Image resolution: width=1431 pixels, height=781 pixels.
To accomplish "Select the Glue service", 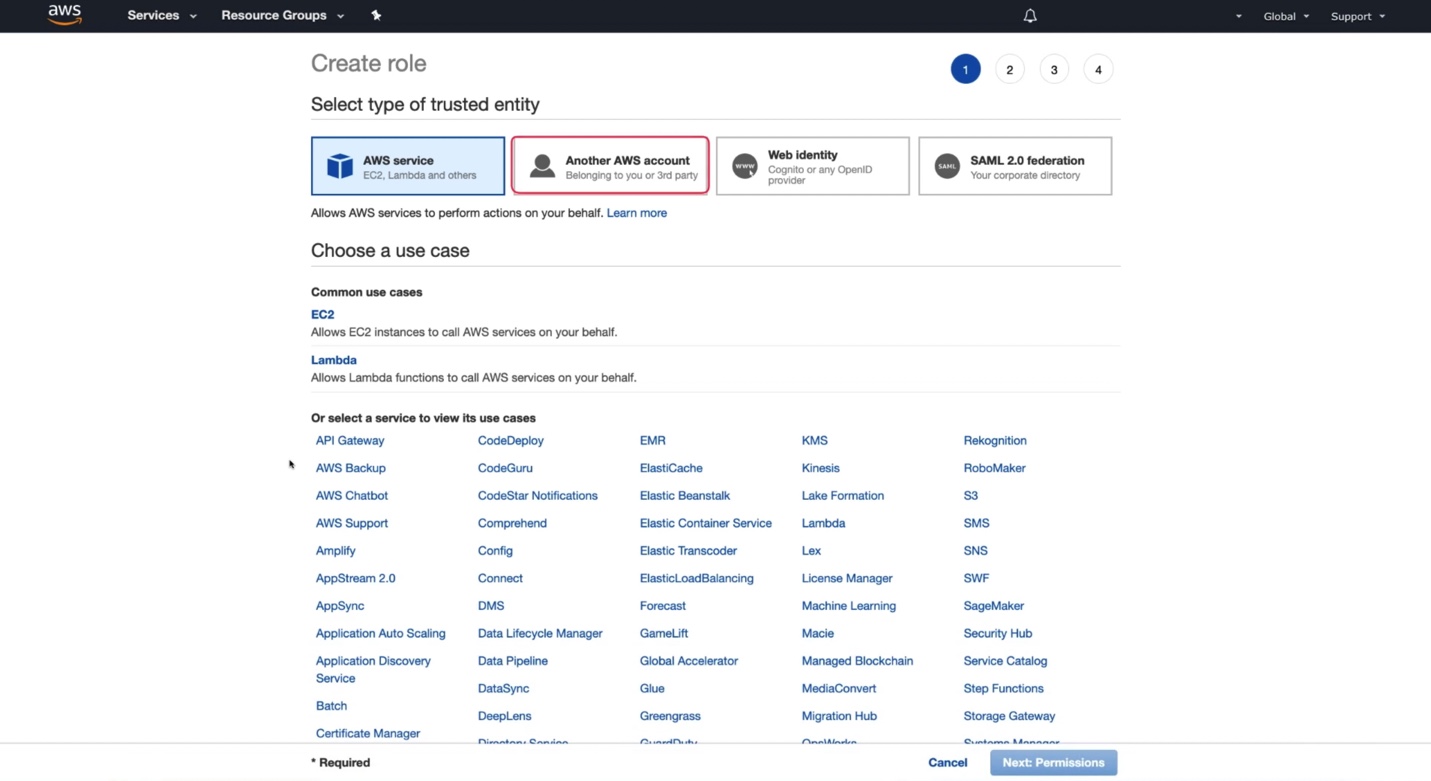I will (652, 688).
